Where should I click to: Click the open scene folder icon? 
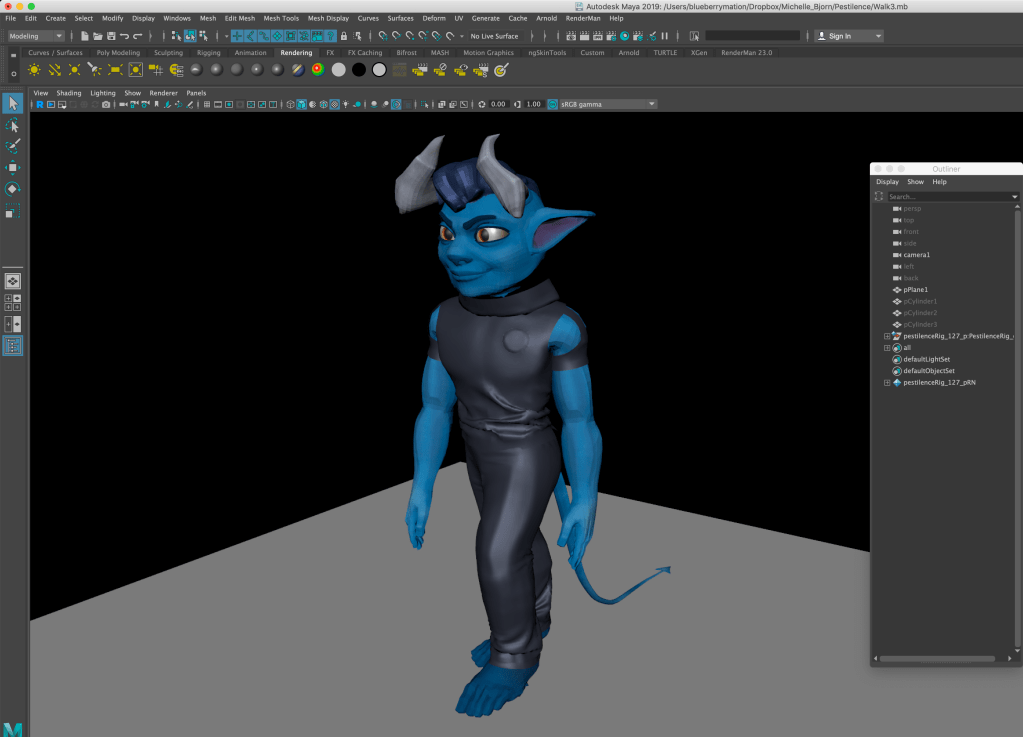[97, 36]
